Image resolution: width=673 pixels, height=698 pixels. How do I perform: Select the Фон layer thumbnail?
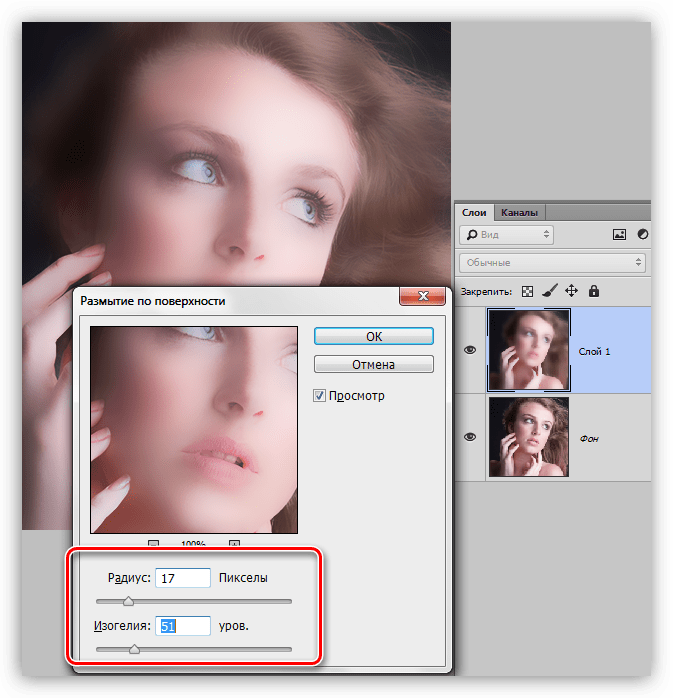[529, 437]
